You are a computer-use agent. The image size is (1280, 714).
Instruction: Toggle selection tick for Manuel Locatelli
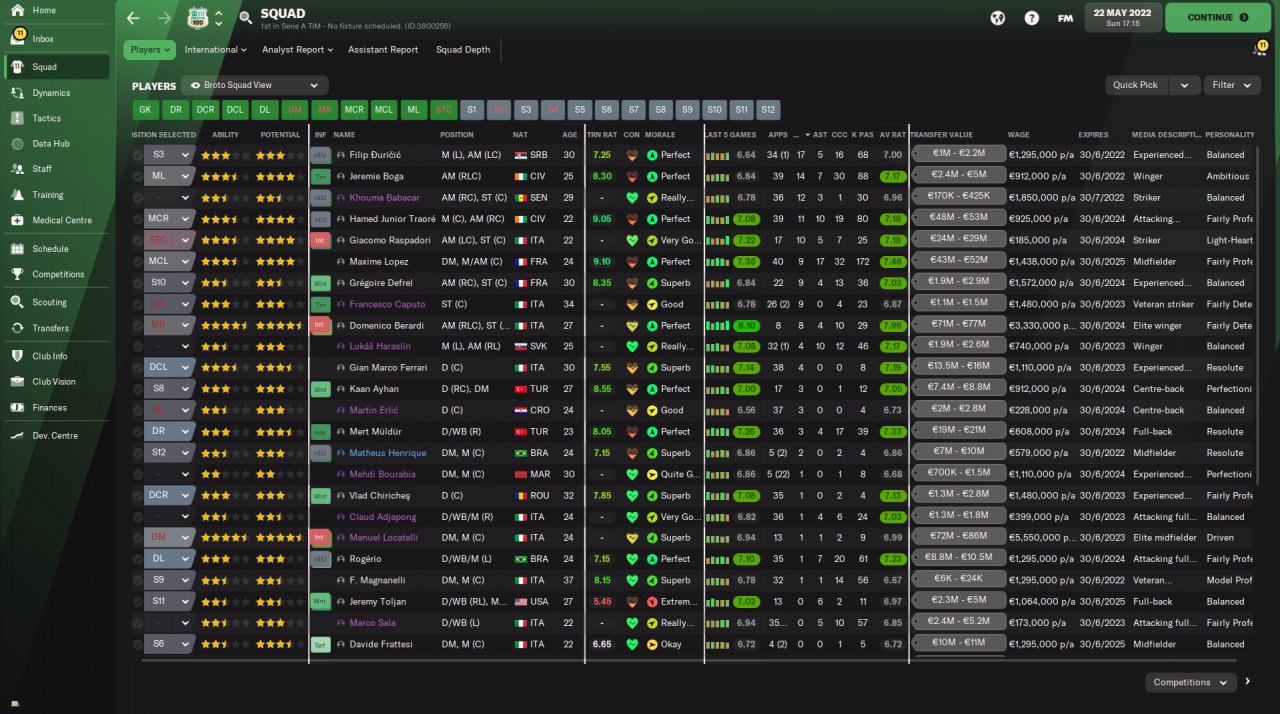point(138,538)
